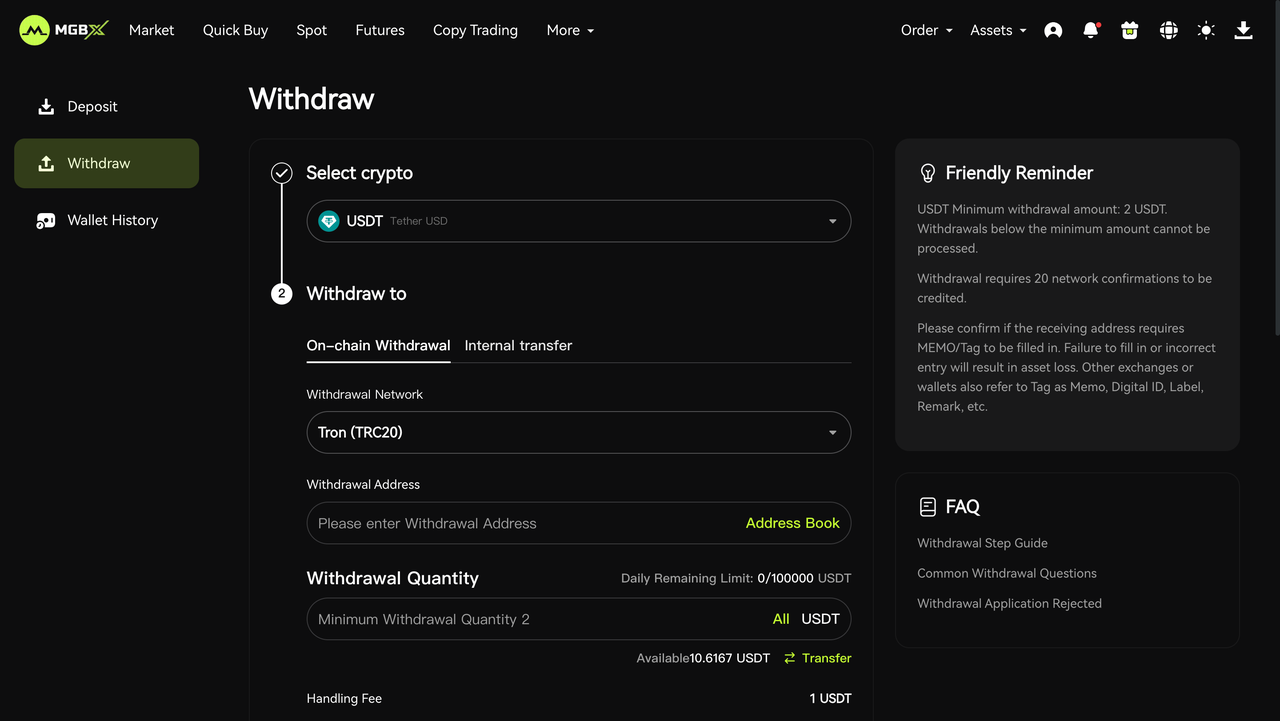Viewport: 1280px width, 721px height.
Task: Click the USDT Tether coin icon
Action: pyautogui.click(x=329, y=221)
